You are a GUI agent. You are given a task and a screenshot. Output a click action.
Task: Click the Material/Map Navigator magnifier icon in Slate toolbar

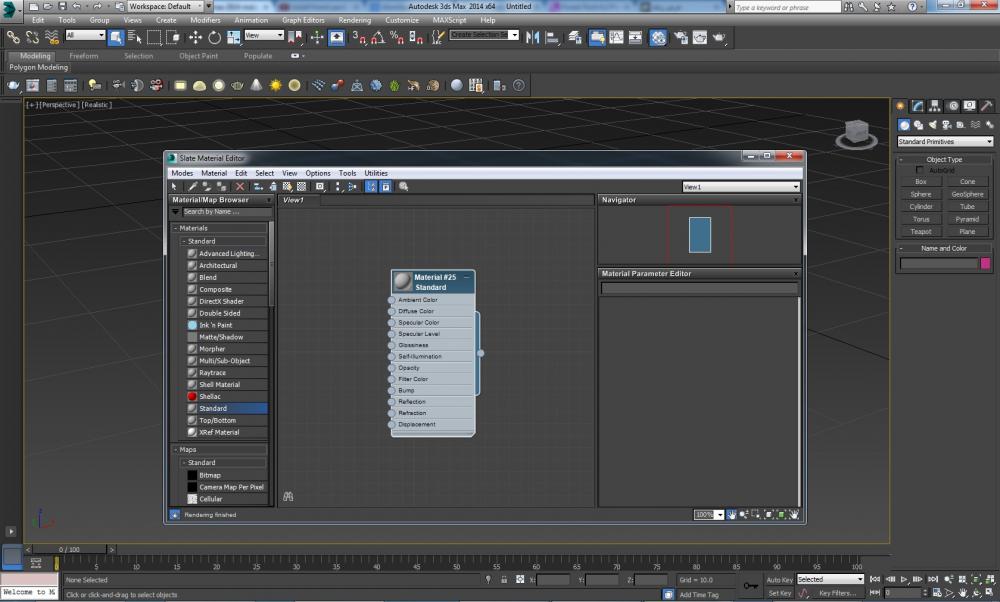[x=404, y=187]
